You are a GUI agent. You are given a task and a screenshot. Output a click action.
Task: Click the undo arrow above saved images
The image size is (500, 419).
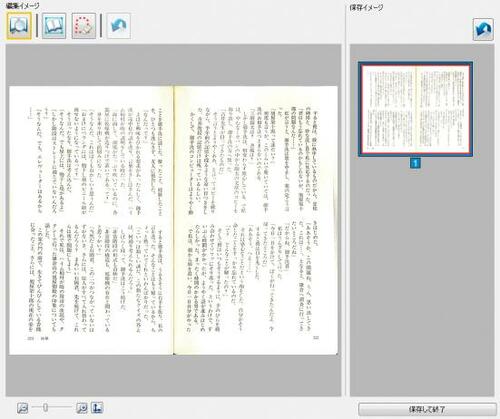point(483,30)
